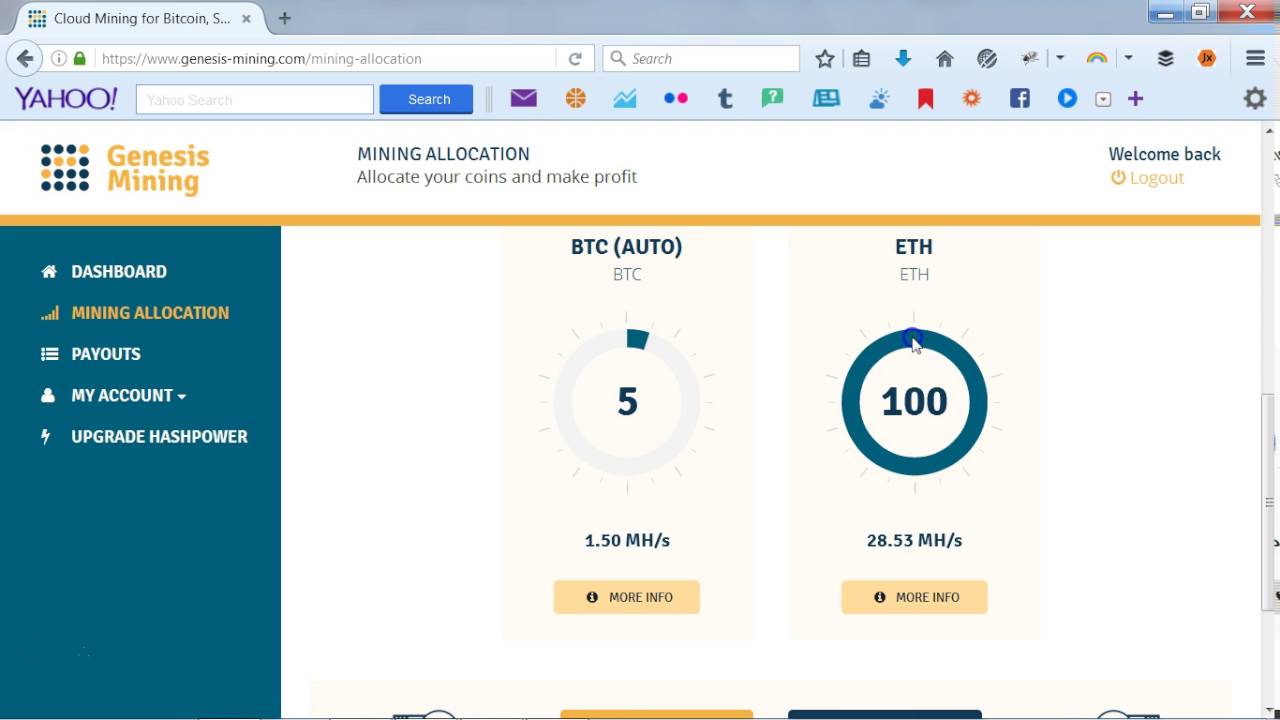
Task: Open Facebook icon in Yahoo toolbar
Action: point(1020,98)
